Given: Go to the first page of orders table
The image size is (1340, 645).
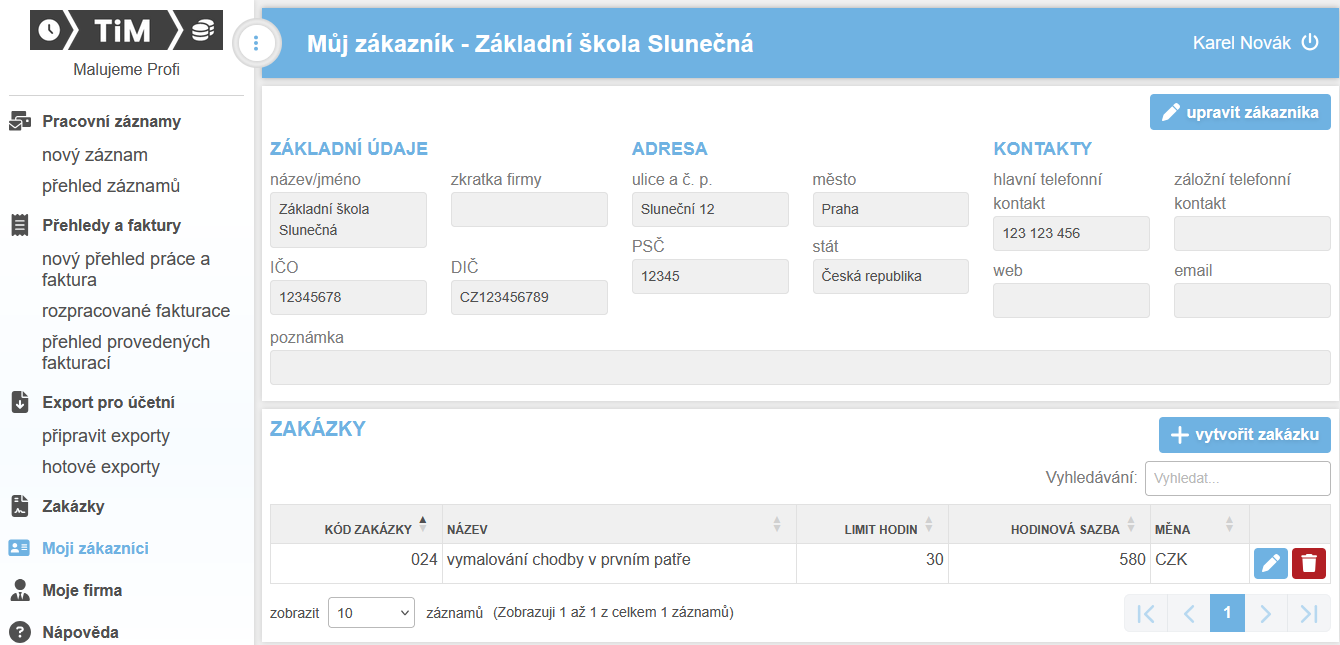Looking at the screenshot, I should point(1146,613).
